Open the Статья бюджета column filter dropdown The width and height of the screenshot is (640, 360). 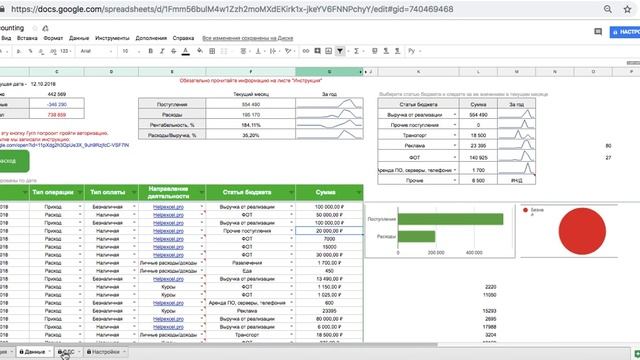(291, 192)
